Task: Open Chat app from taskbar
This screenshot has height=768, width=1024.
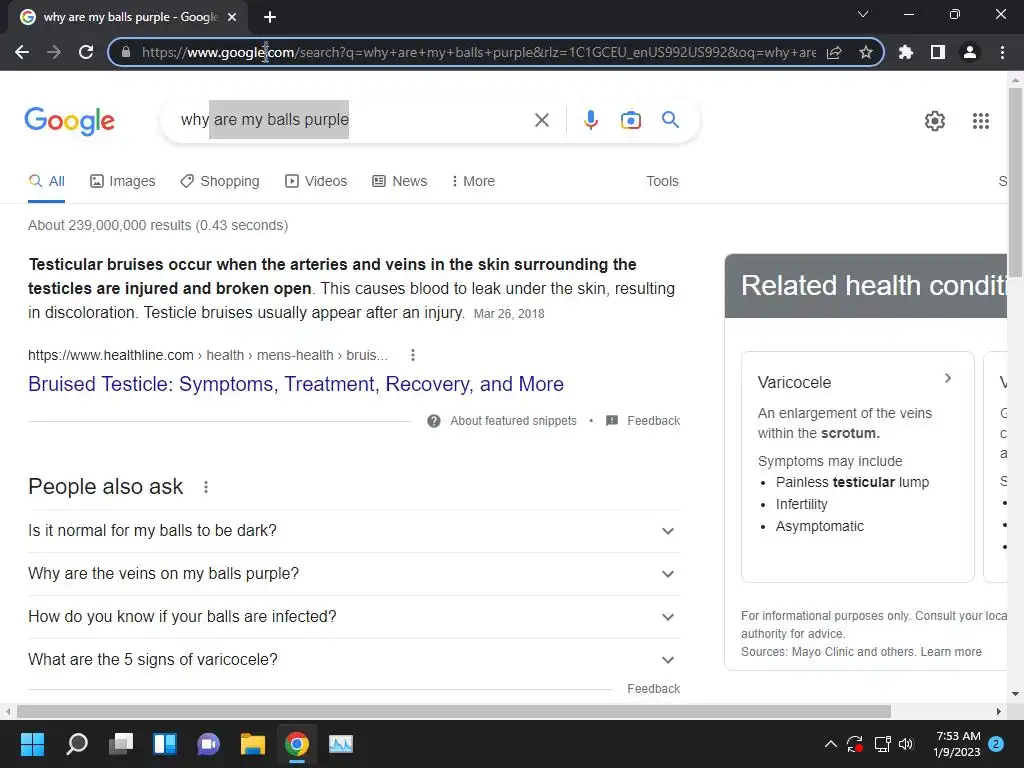Action: pyautogui.click(x=208, y=744)
